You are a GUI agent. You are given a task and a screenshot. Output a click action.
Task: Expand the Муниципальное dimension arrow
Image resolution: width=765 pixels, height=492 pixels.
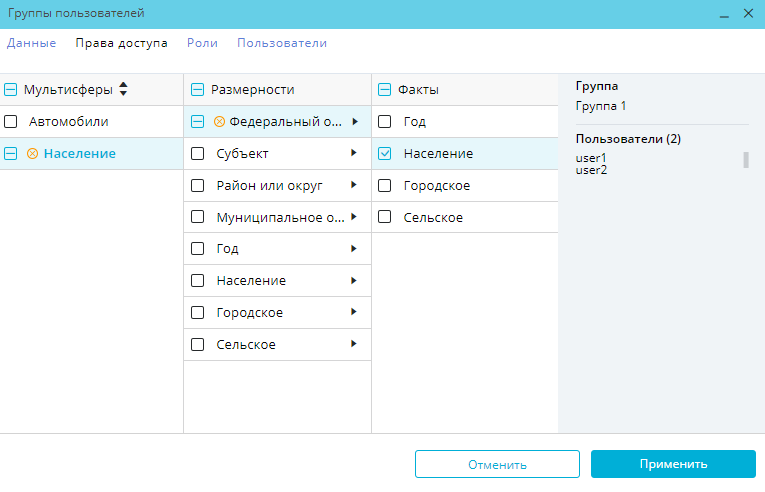(x=354, y=217)
